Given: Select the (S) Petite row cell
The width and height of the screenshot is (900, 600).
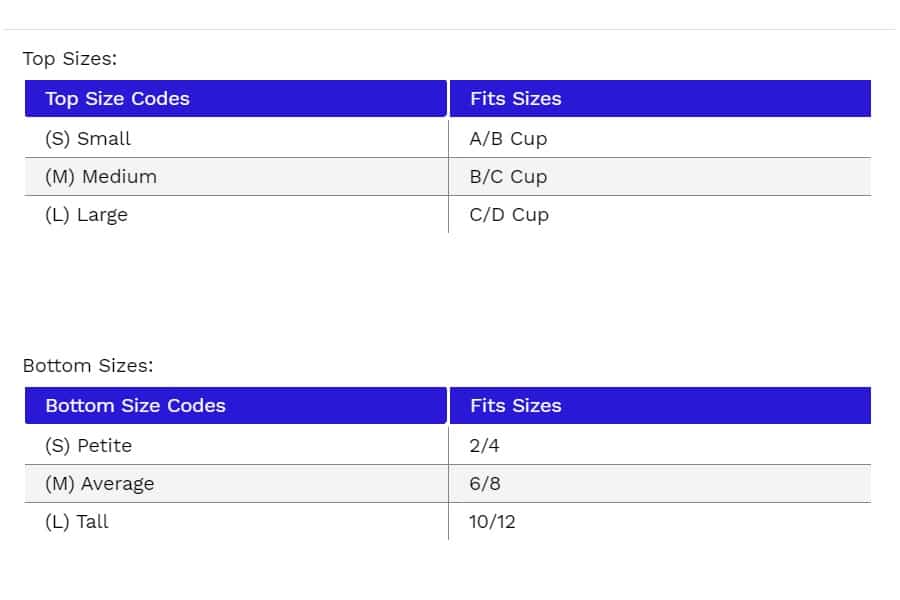Looking at the screenshot, I should coord(88,446).
